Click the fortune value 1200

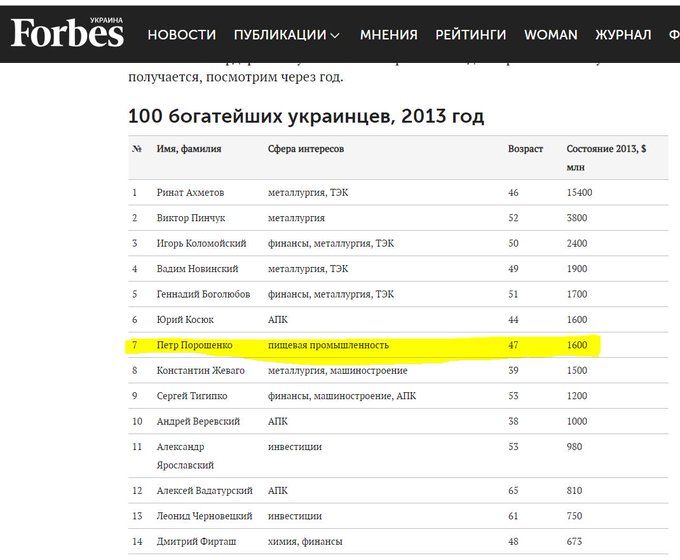point(577,396)
